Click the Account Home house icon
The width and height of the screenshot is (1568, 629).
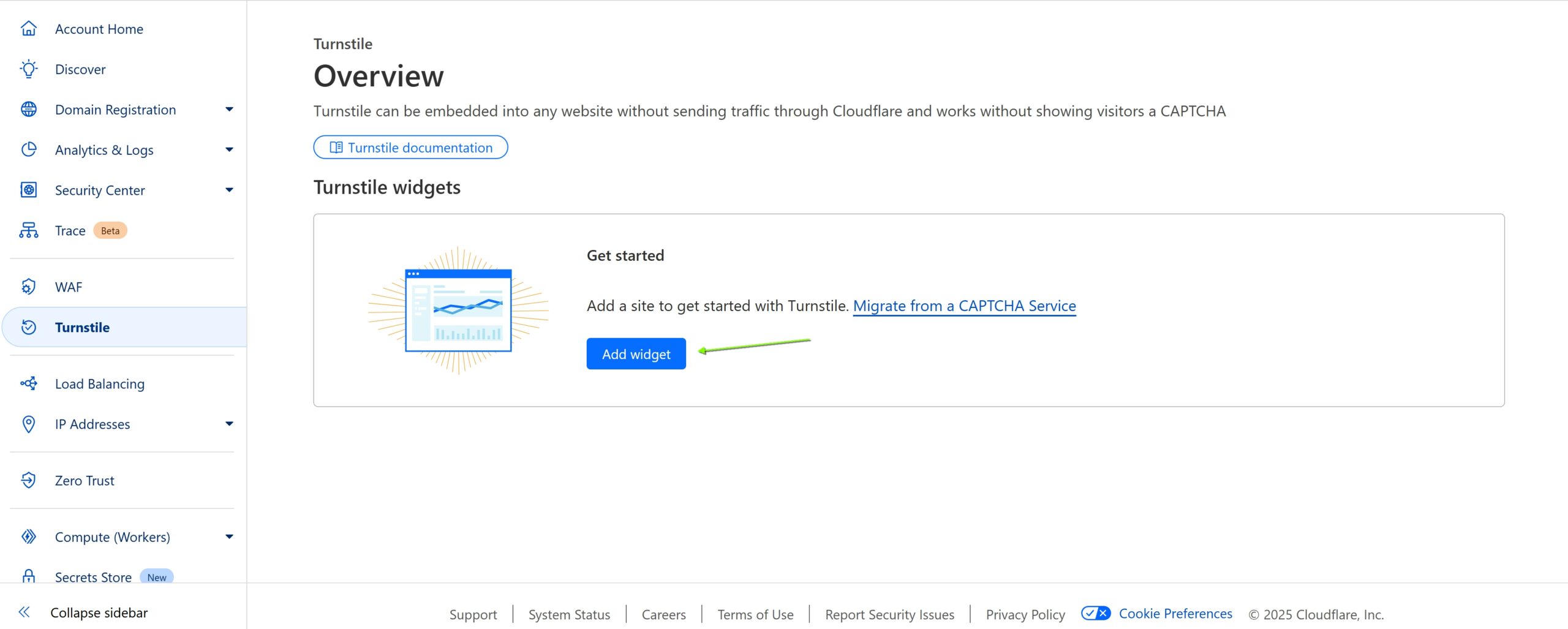tap(29, 29)
